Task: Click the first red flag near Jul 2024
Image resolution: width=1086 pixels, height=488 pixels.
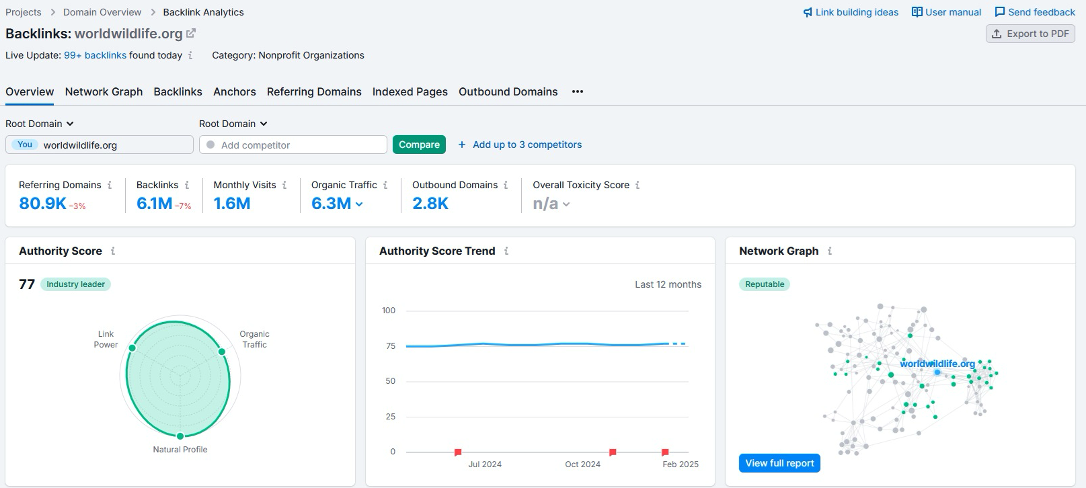Action: [458, 452]
